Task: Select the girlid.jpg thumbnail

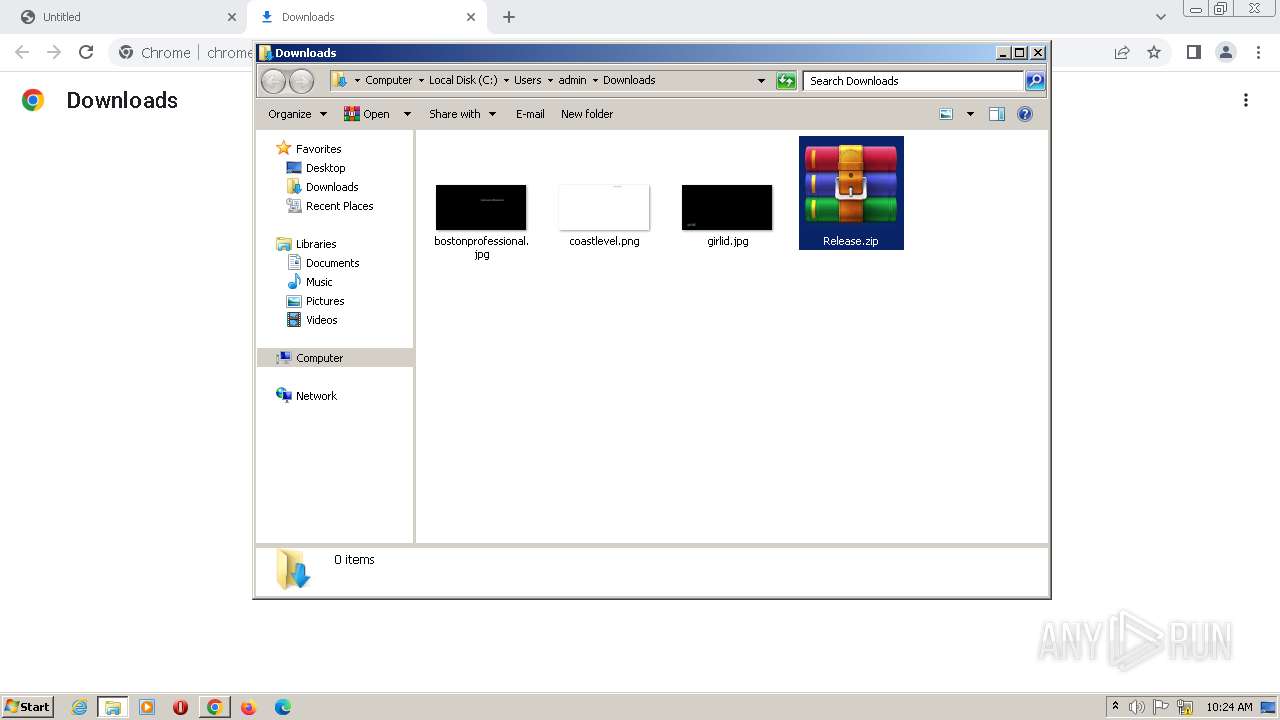Action: point(727,207)
